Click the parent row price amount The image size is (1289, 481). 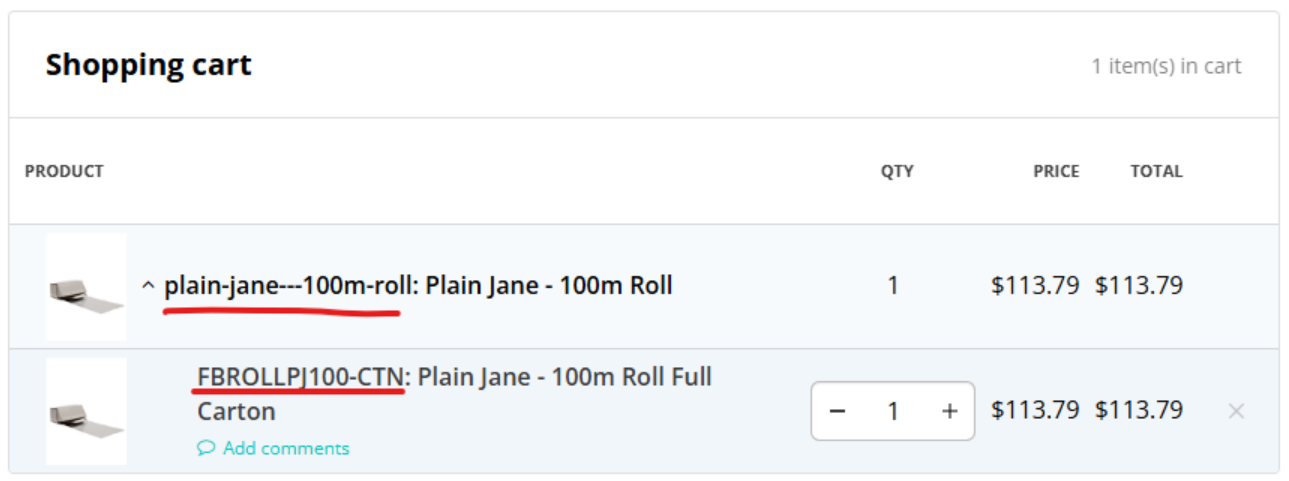pos(1035,286)
